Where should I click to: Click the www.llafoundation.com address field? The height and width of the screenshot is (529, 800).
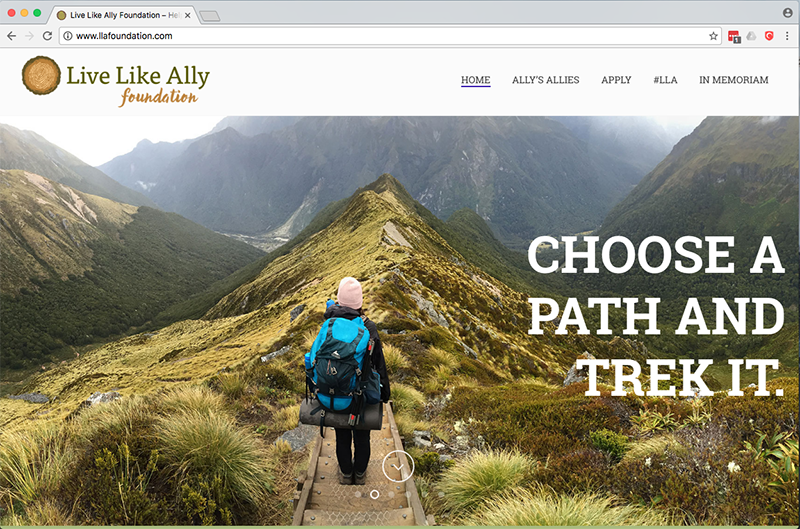[390, 36]
